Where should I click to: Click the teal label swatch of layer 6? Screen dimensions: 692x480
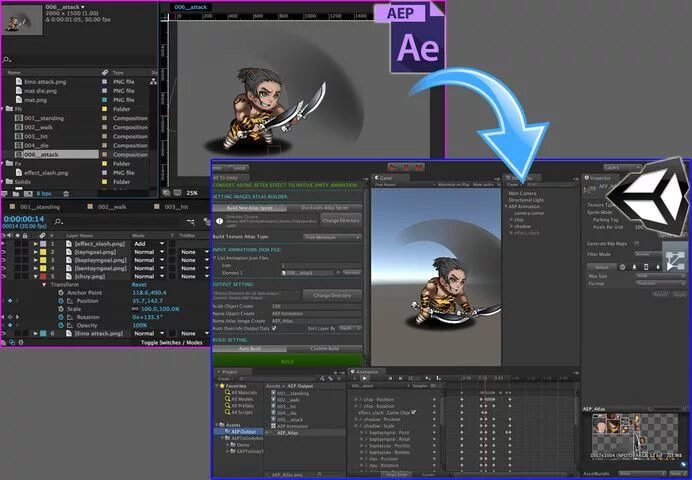(43, 334)
